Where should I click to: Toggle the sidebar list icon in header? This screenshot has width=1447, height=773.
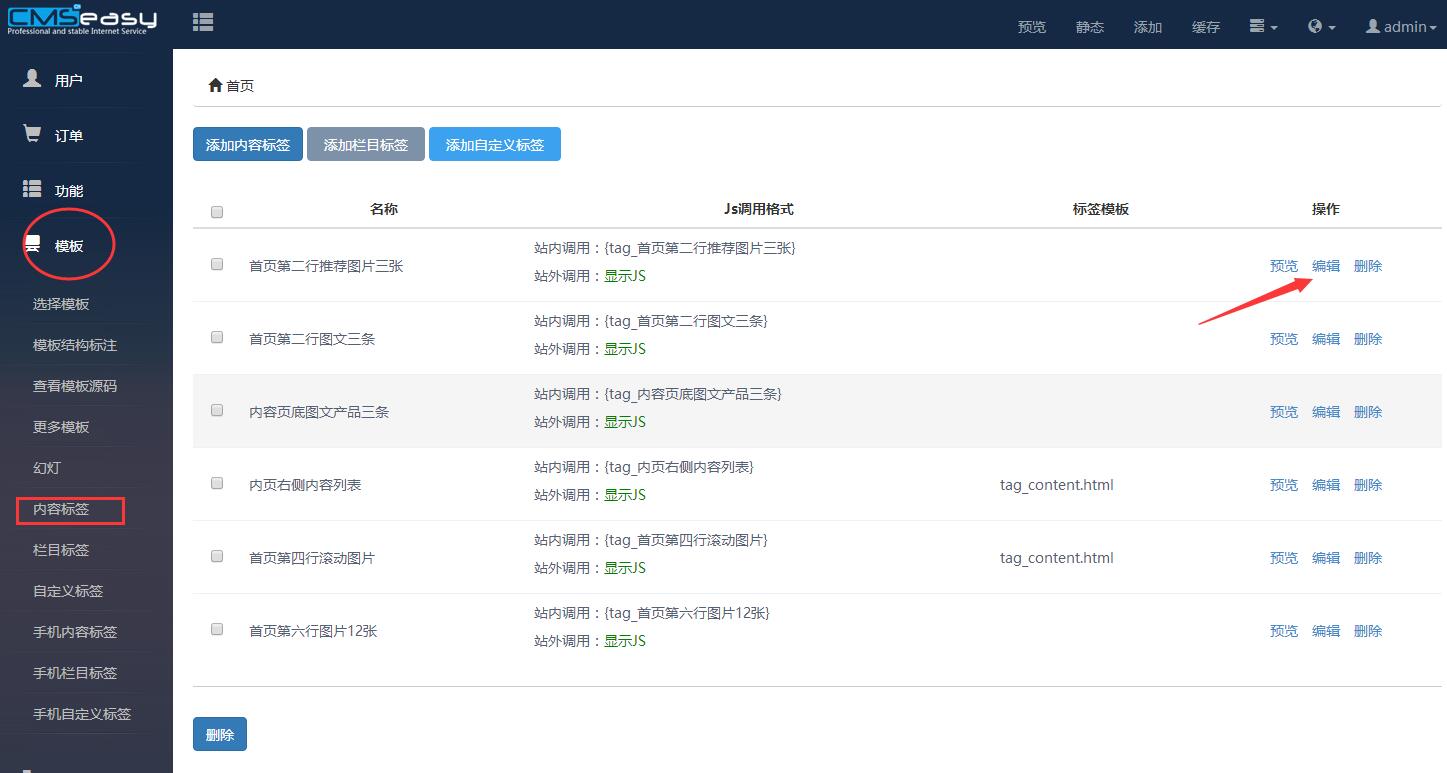pyautogui.click(x=203, y=22)
